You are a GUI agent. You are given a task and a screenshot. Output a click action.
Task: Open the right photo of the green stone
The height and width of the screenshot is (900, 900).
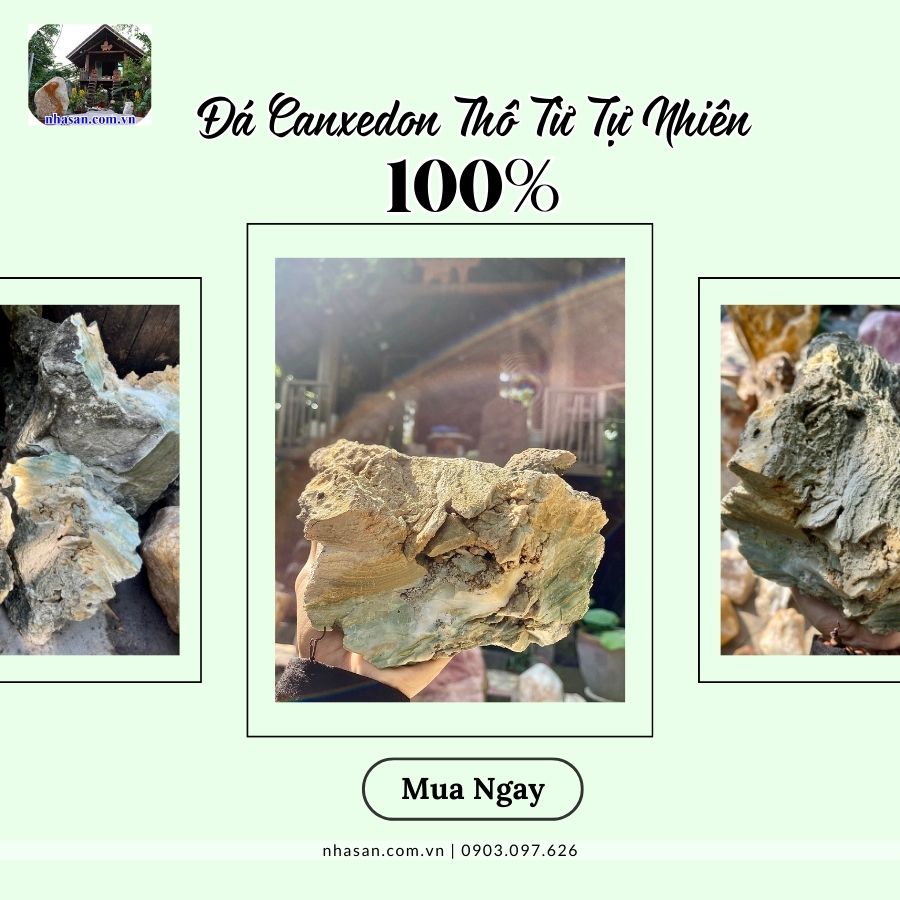[810, 480]
